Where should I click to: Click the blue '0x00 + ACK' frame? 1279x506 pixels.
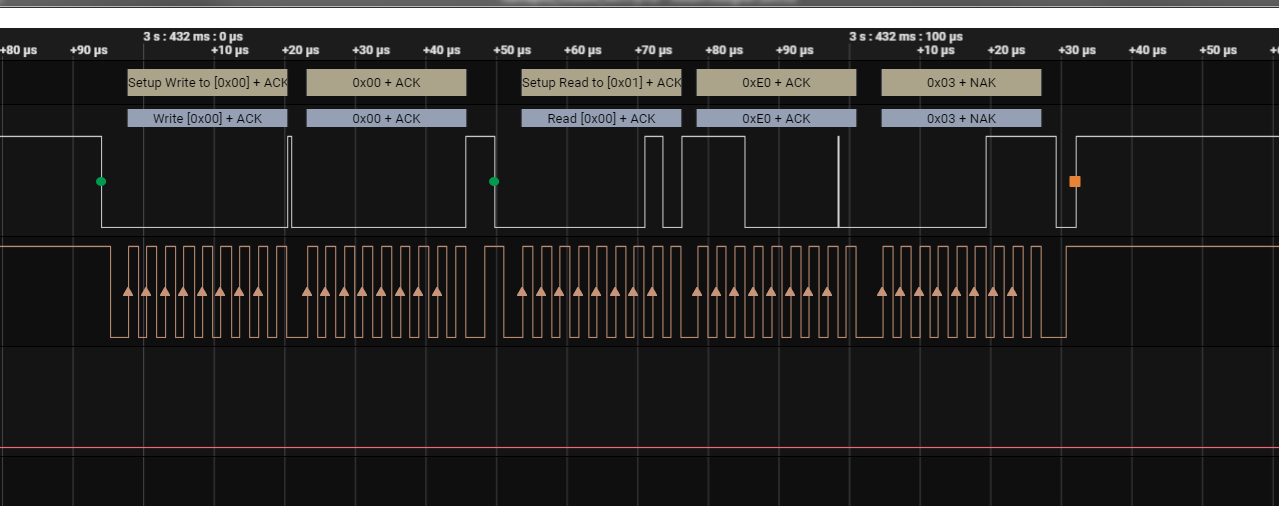click(386, 118)
